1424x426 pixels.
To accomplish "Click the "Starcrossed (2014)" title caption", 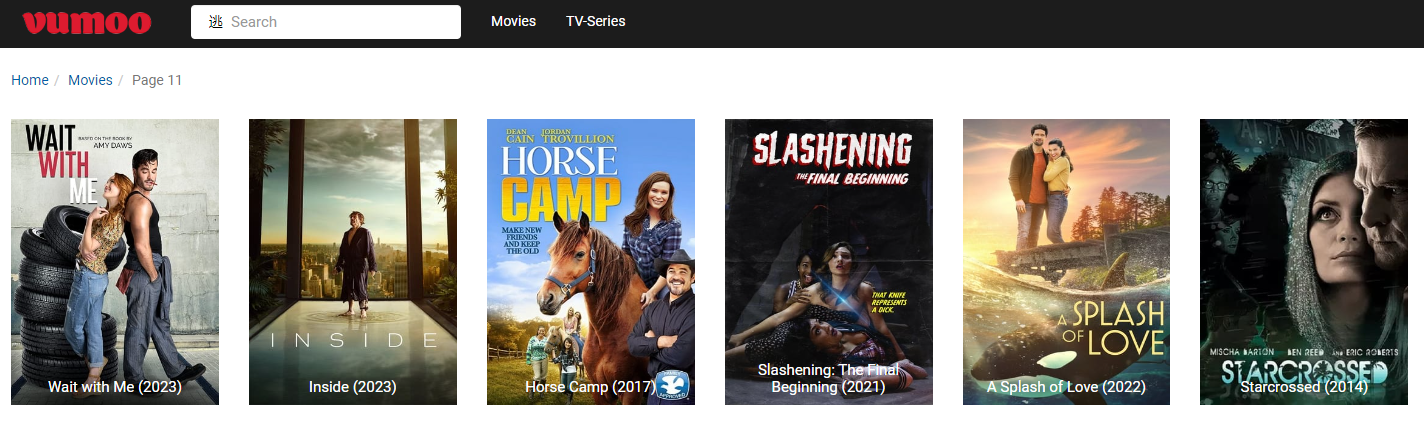I will (1304, 387).
